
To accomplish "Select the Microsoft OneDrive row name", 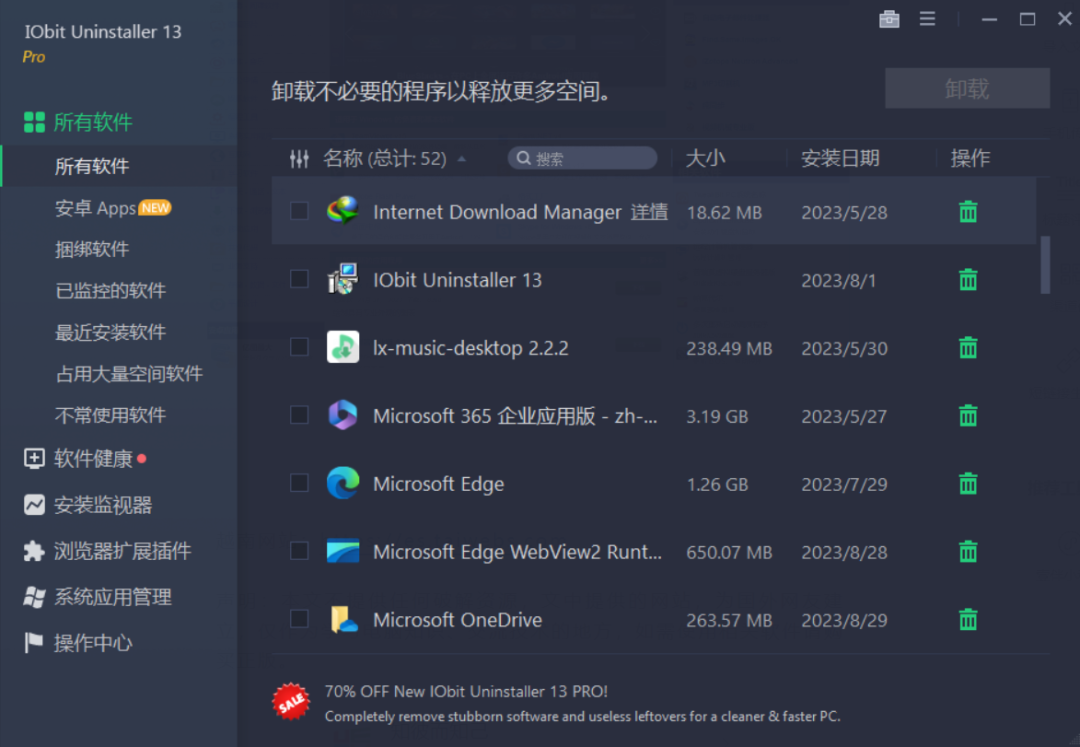I will click(x=457, y=620).
